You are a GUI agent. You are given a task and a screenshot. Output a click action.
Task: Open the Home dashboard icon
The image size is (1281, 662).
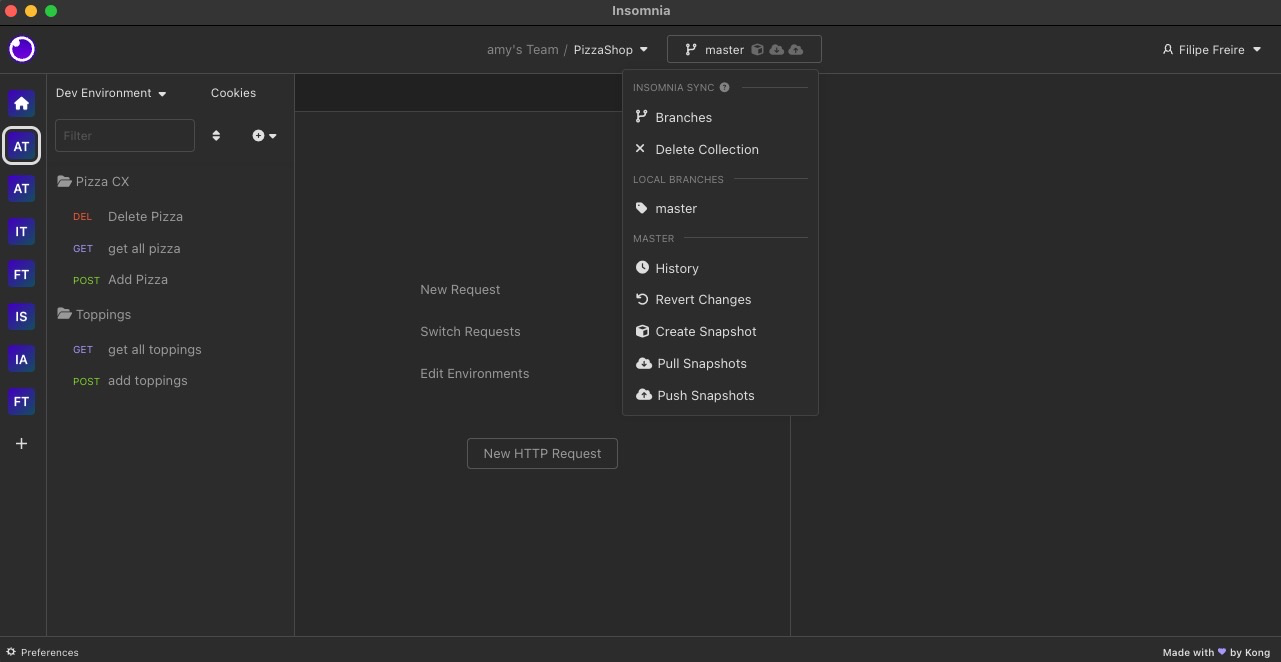(21, 103)
